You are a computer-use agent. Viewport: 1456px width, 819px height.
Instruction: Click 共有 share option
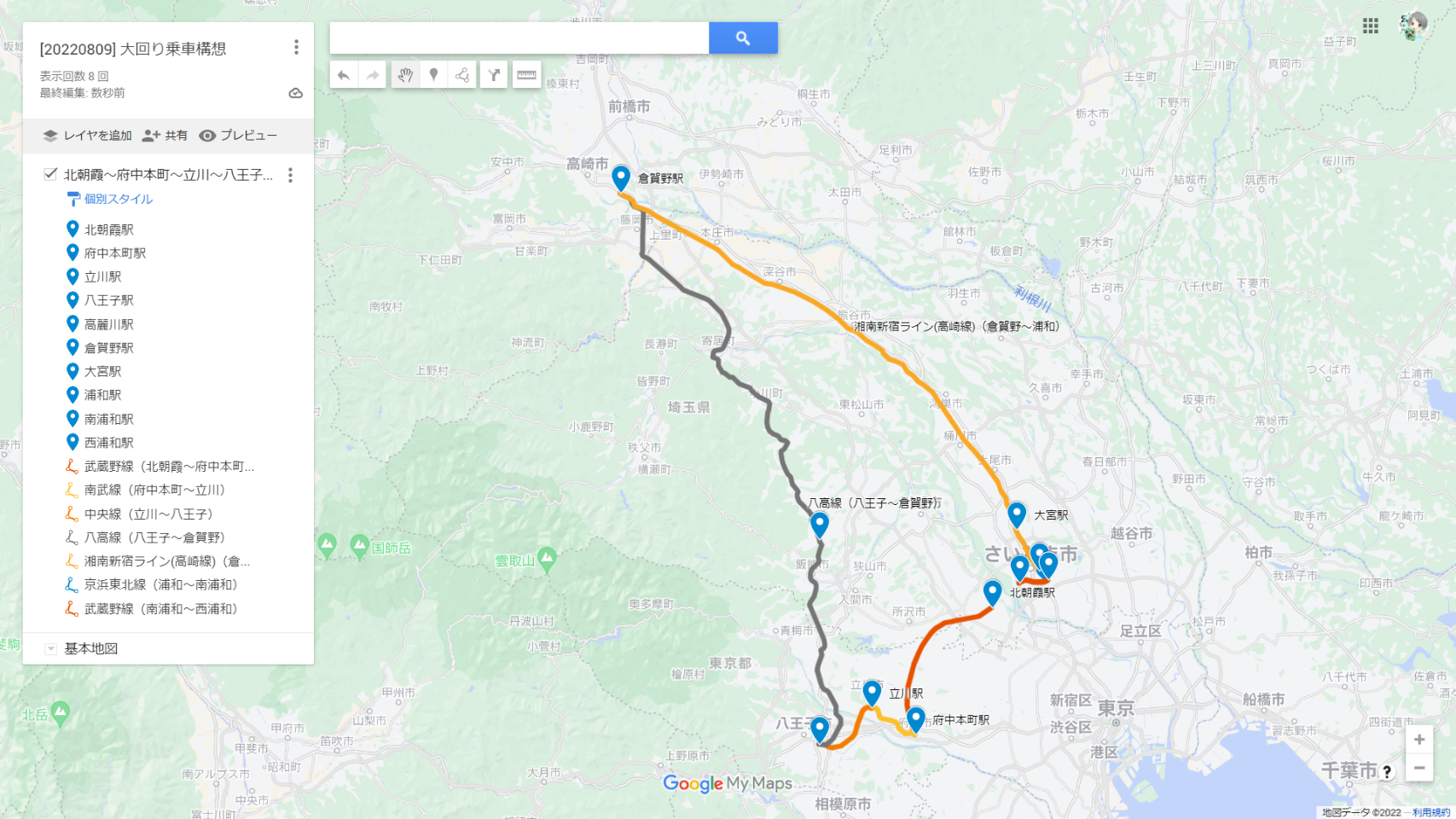click(165, 136)
